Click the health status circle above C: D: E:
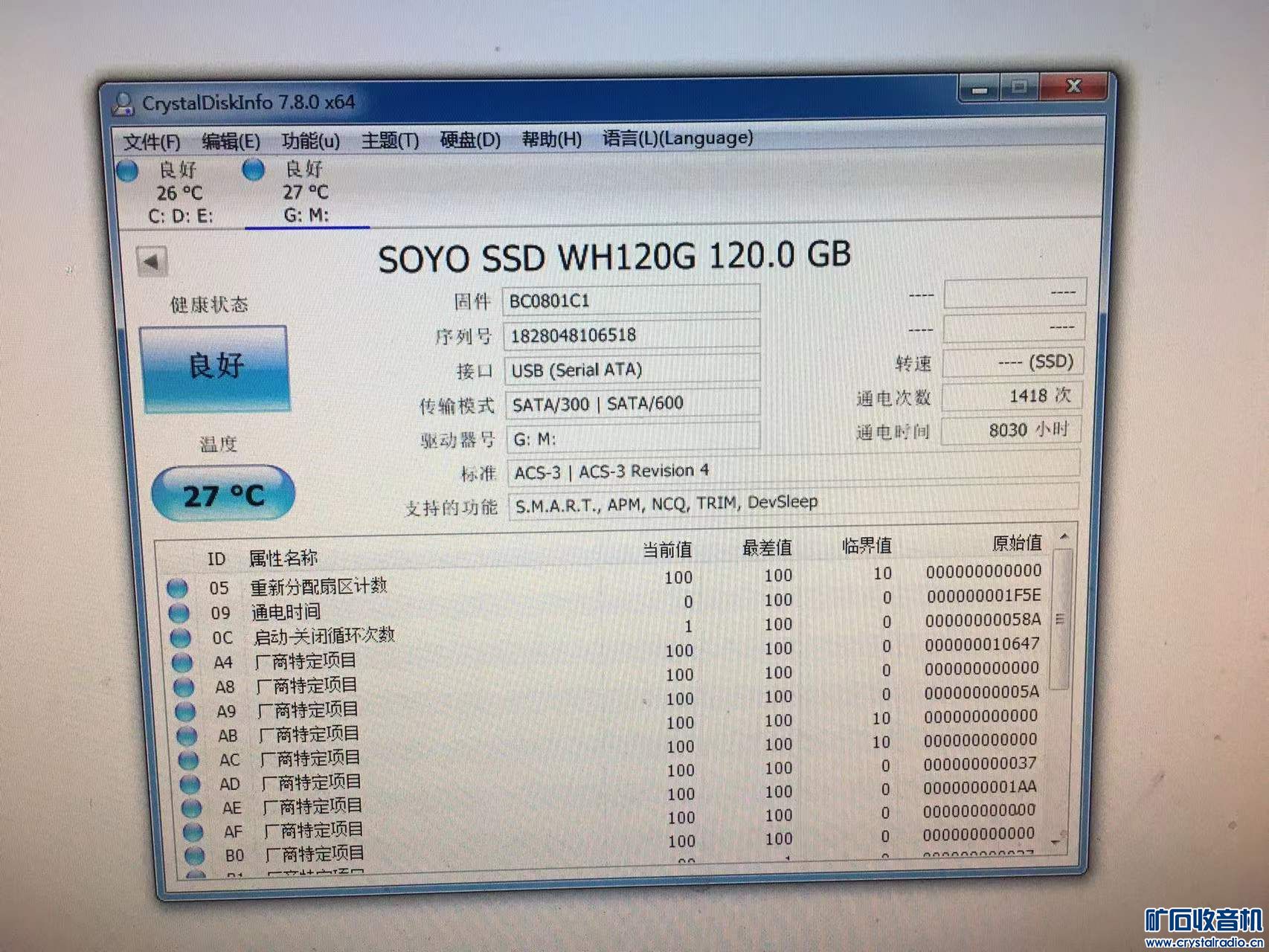The image size is (1269, 952). point(128,171)
